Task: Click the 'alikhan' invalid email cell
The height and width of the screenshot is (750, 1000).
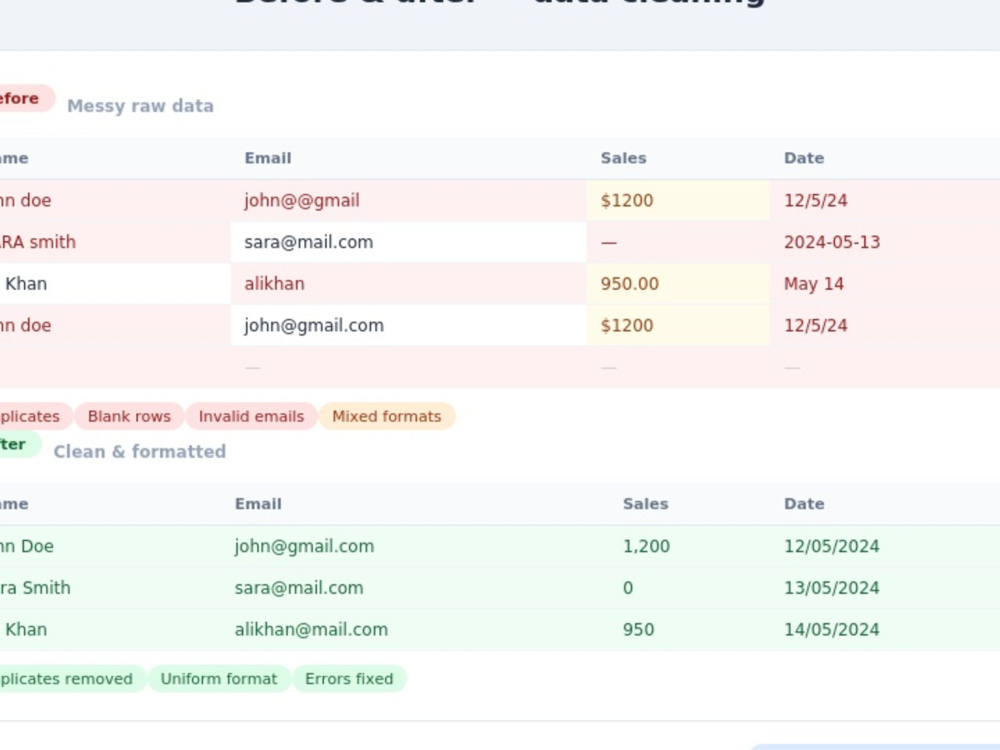Action: tap(408, 284)
